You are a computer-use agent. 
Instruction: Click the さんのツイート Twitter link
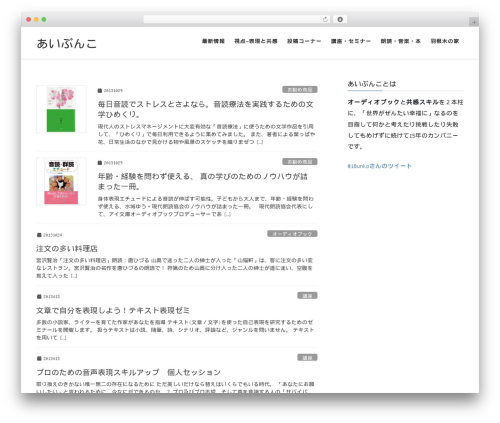coord(380,166)
